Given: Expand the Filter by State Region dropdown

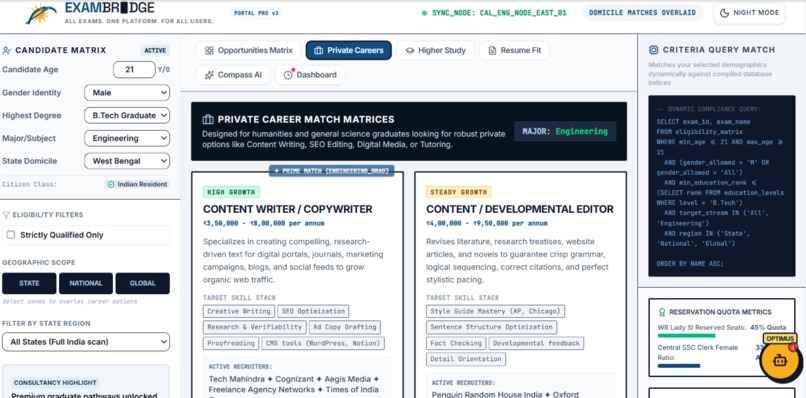Looking at the screenshot, I should coord(86,342).
